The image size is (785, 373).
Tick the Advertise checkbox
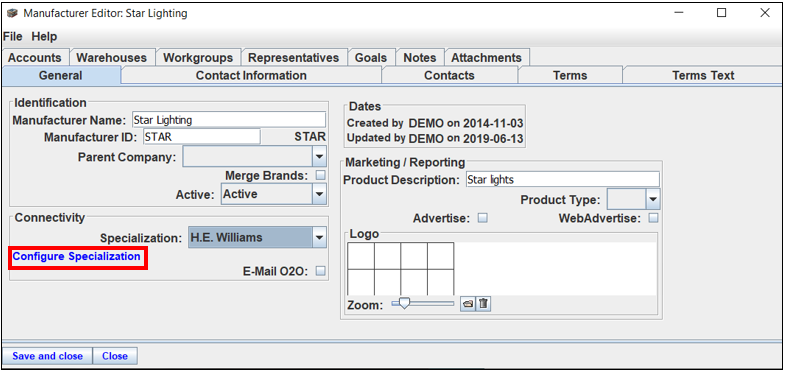click(x=483, y=218)
